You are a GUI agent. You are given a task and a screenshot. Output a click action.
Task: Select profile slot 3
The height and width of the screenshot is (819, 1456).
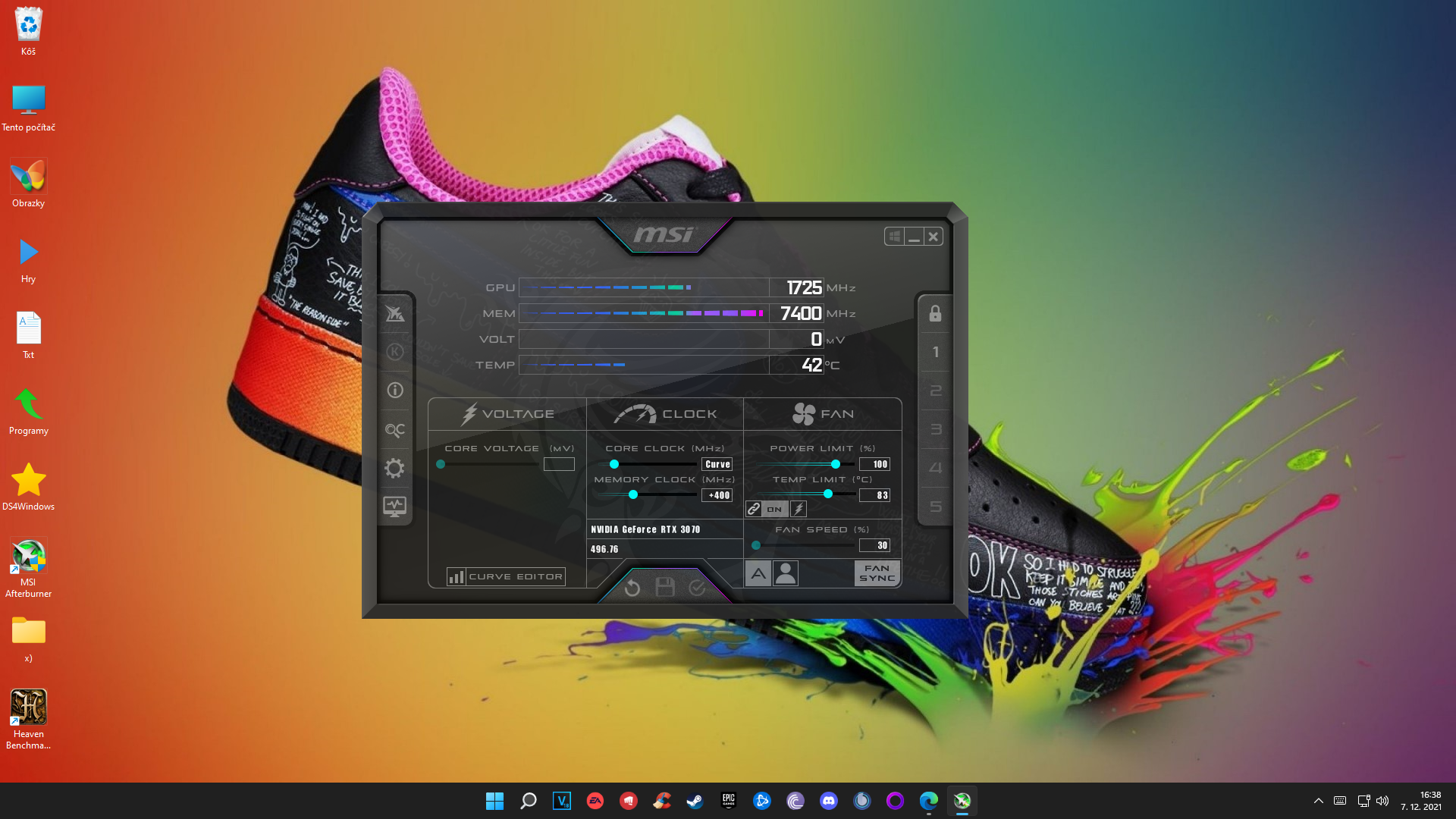(x=935, y=429)
